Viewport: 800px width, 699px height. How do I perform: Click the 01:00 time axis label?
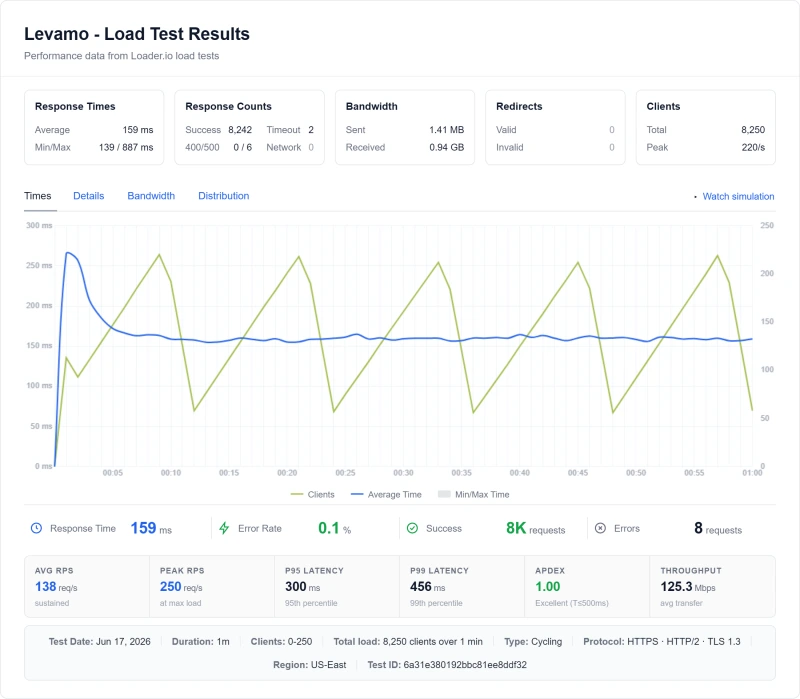pyautogui.click(x=752, y=473)
